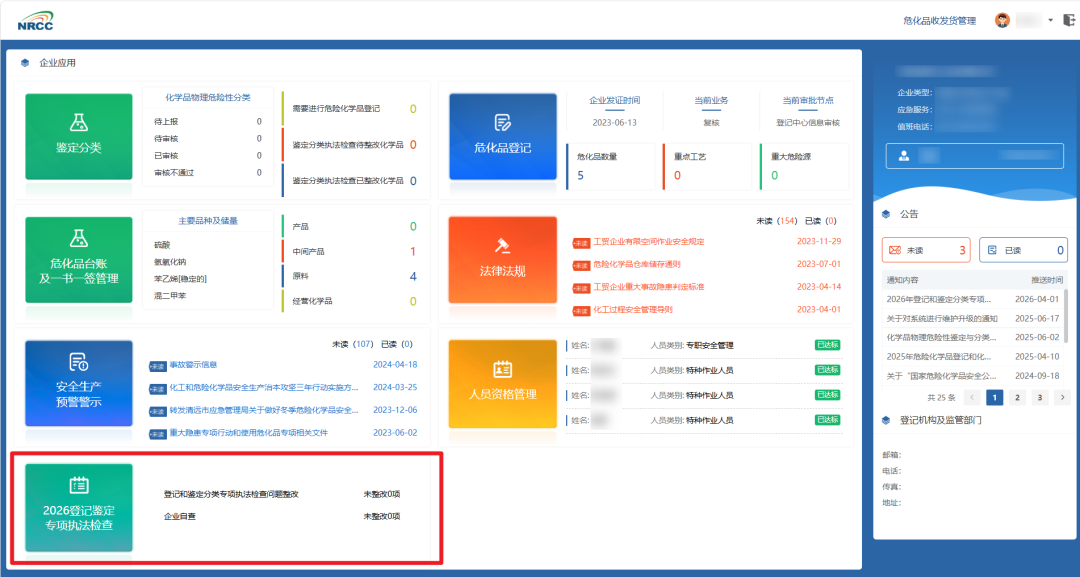Show 已读(0) warning items
The height and width of the screenshot is (577, 1080).
(x=397, y=344)
